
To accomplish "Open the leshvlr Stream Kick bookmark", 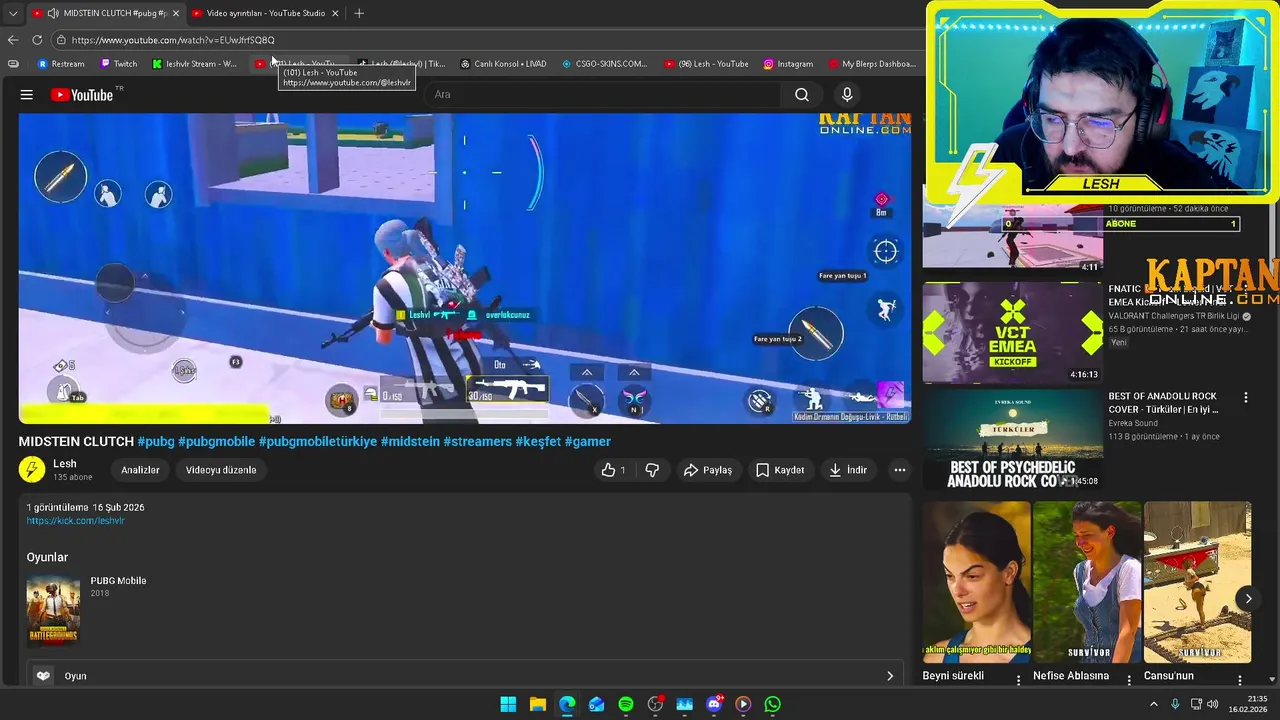I will [x=195, y=64].
